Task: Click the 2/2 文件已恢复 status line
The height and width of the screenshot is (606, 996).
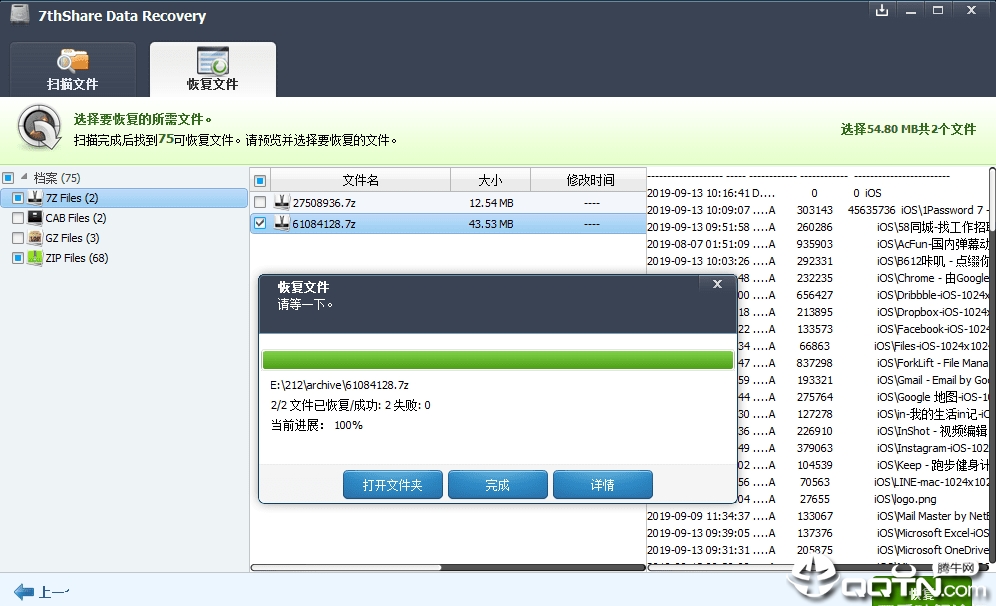Action: point(351,405)
